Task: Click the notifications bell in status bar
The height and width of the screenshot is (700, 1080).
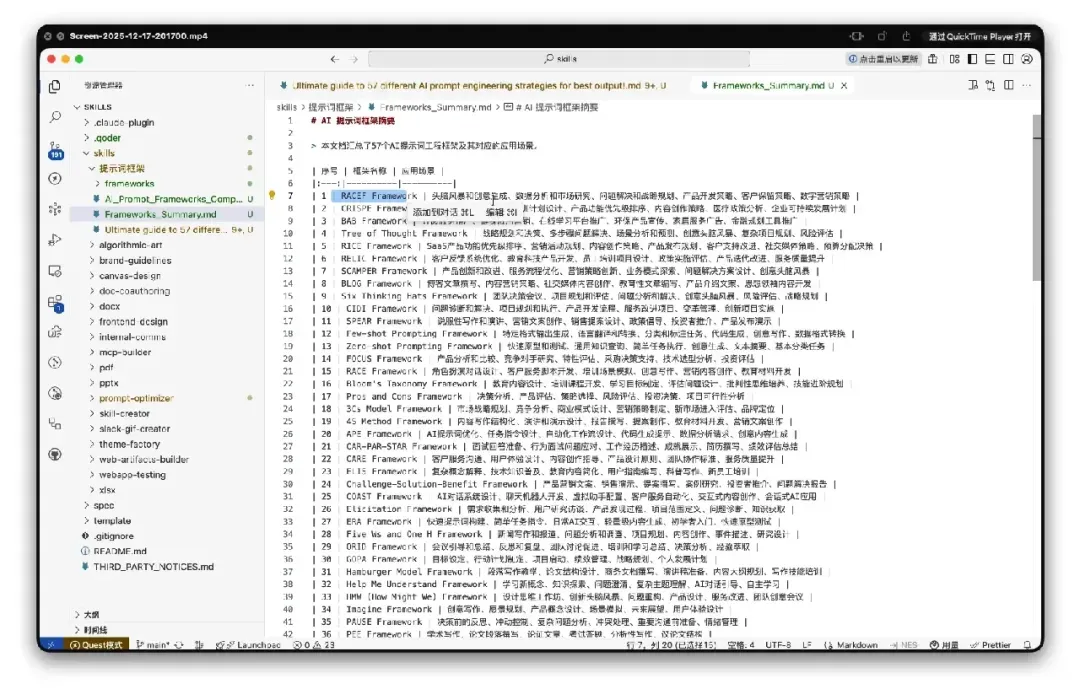Action: [x=1027, y=645]
